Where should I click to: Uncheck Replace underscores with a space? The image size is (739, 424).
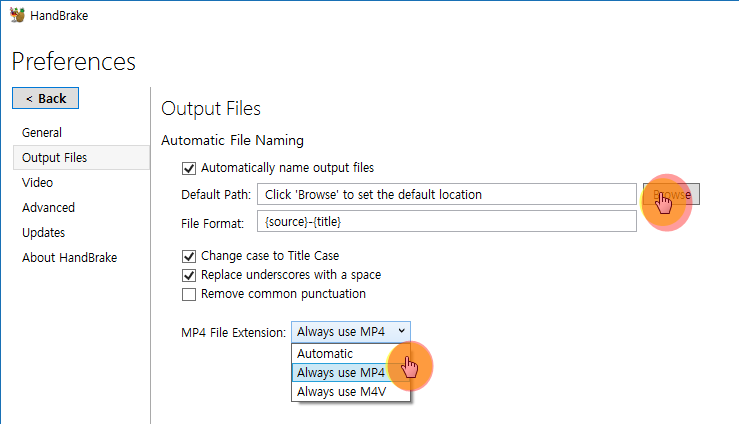click(189, 275)
